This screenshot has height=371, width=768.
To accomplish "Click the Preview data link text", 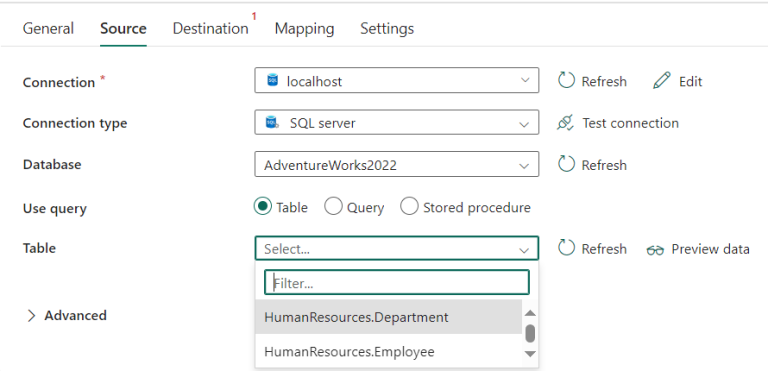I will click(x=710, y=249).
